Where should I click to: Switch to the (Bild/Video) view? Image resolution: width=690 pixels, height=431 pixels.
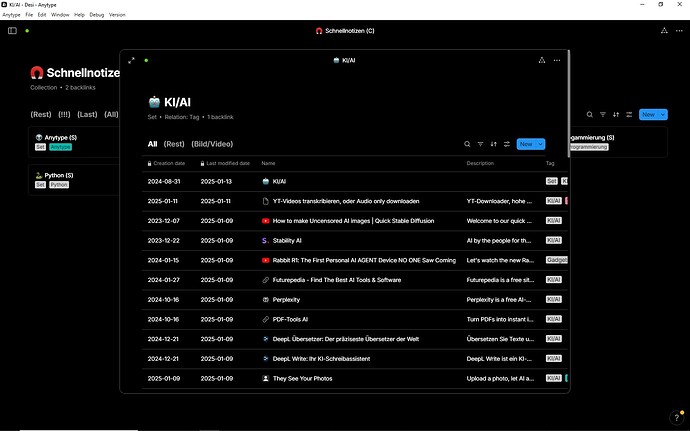tap(212, 144)
